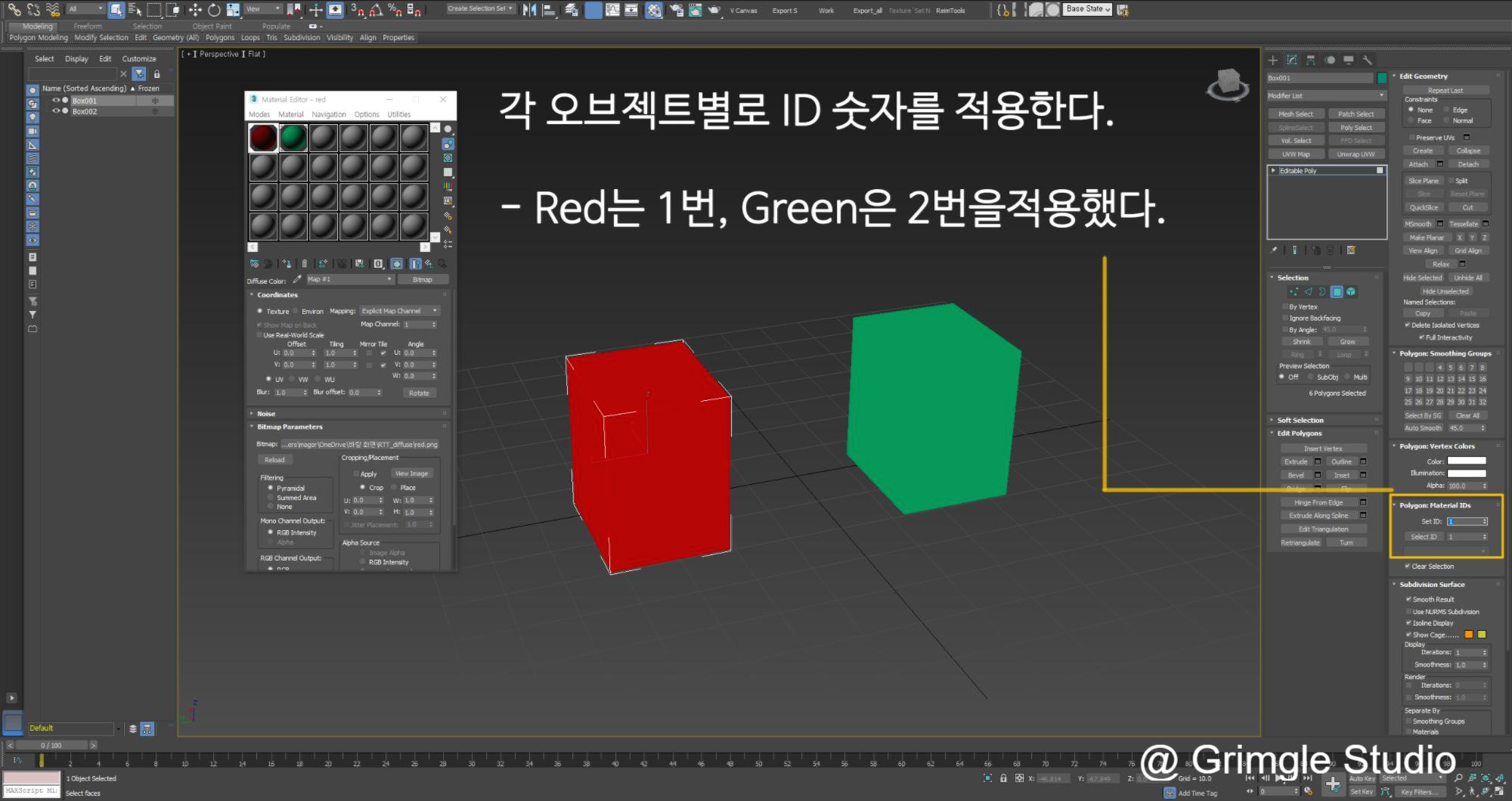This screenshot has width=1512, height=801.
Task: Click Pick Material eyedropper icon
Action: click(x=297, y=280)
